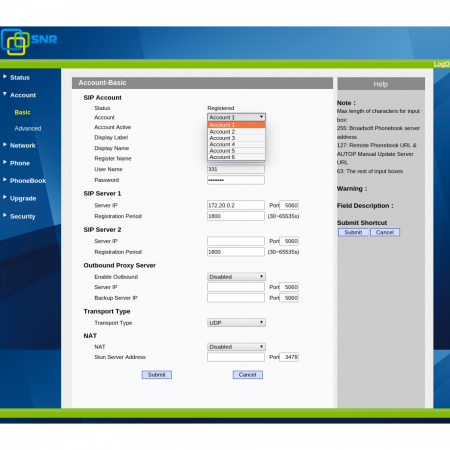Viewport: 450px width, 450px height.
Task: Edit Outbound Proxy Server IP field
Action: [236, 287]
